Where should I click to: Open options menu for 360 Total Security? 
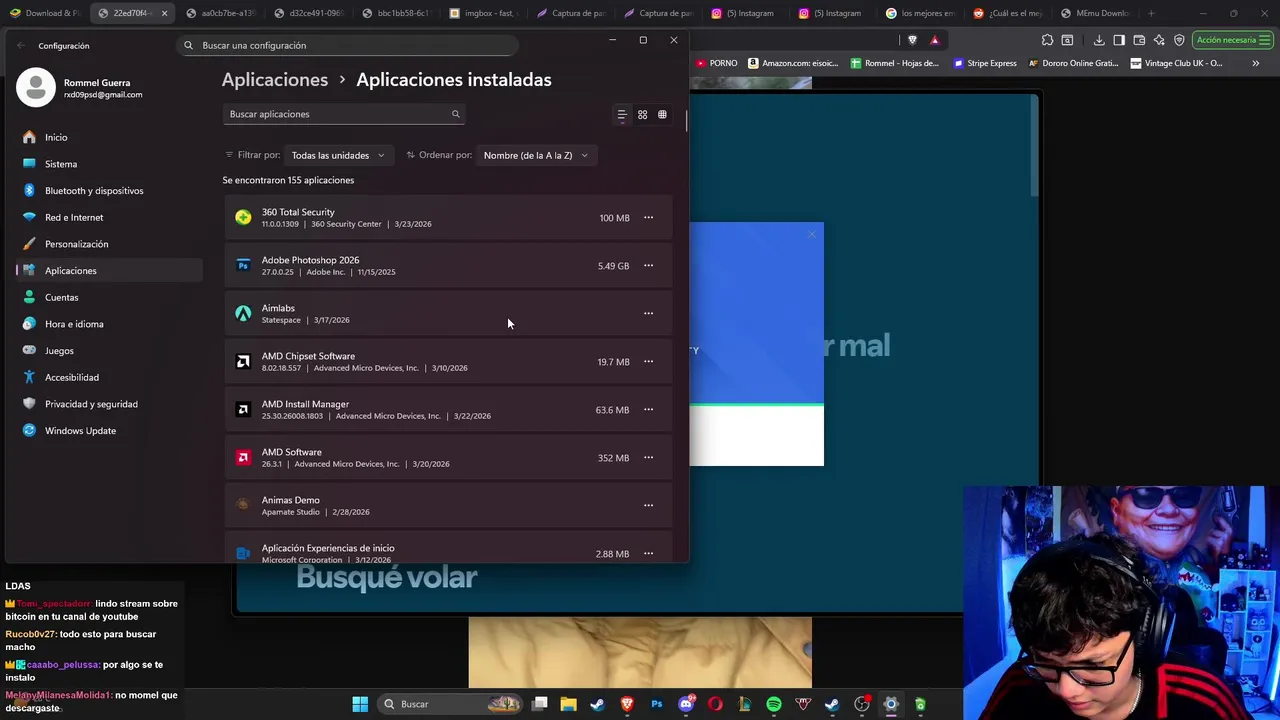[648, 218]
